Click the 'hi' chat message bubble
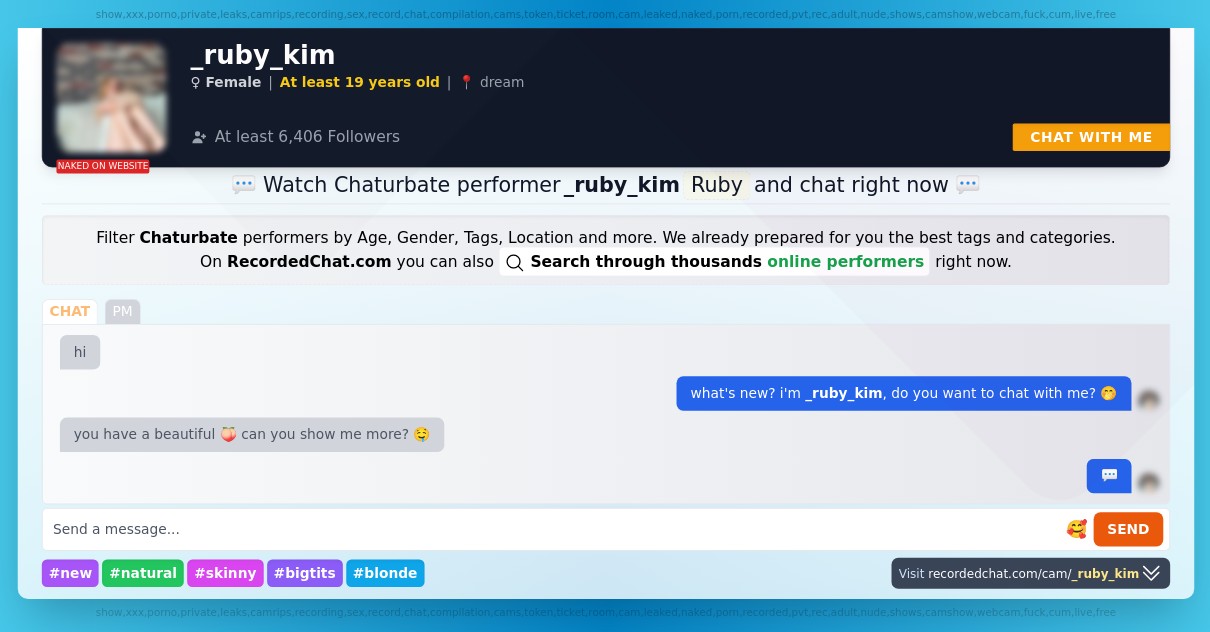The image size is (1210, 632). [80, 352]
